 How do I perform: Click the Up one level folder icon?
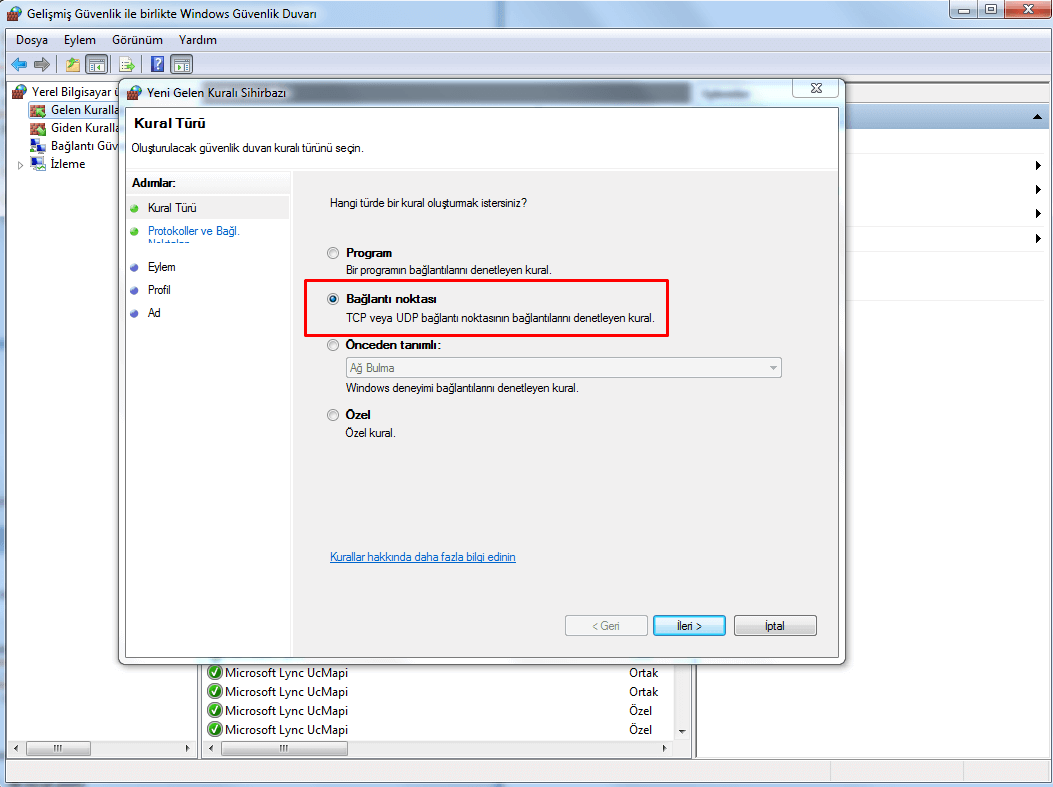[x=72, y=64]
